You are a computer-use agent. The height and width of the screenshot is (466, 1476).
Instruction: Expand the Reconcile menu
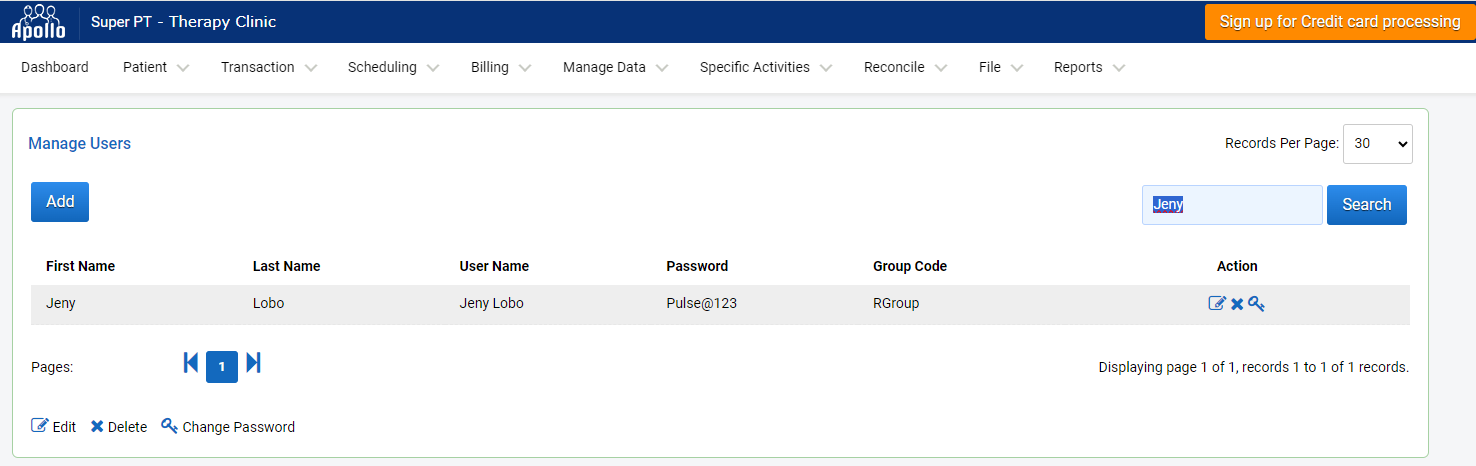click(x=905, y=67)
